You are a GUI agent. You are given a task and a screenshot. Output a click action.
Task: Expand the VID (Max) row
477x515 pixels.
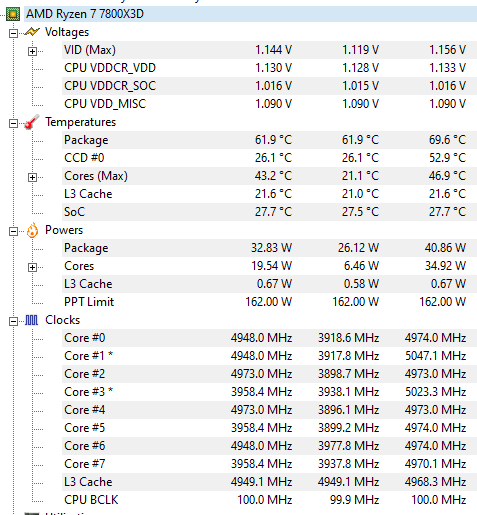coord(32,51)
